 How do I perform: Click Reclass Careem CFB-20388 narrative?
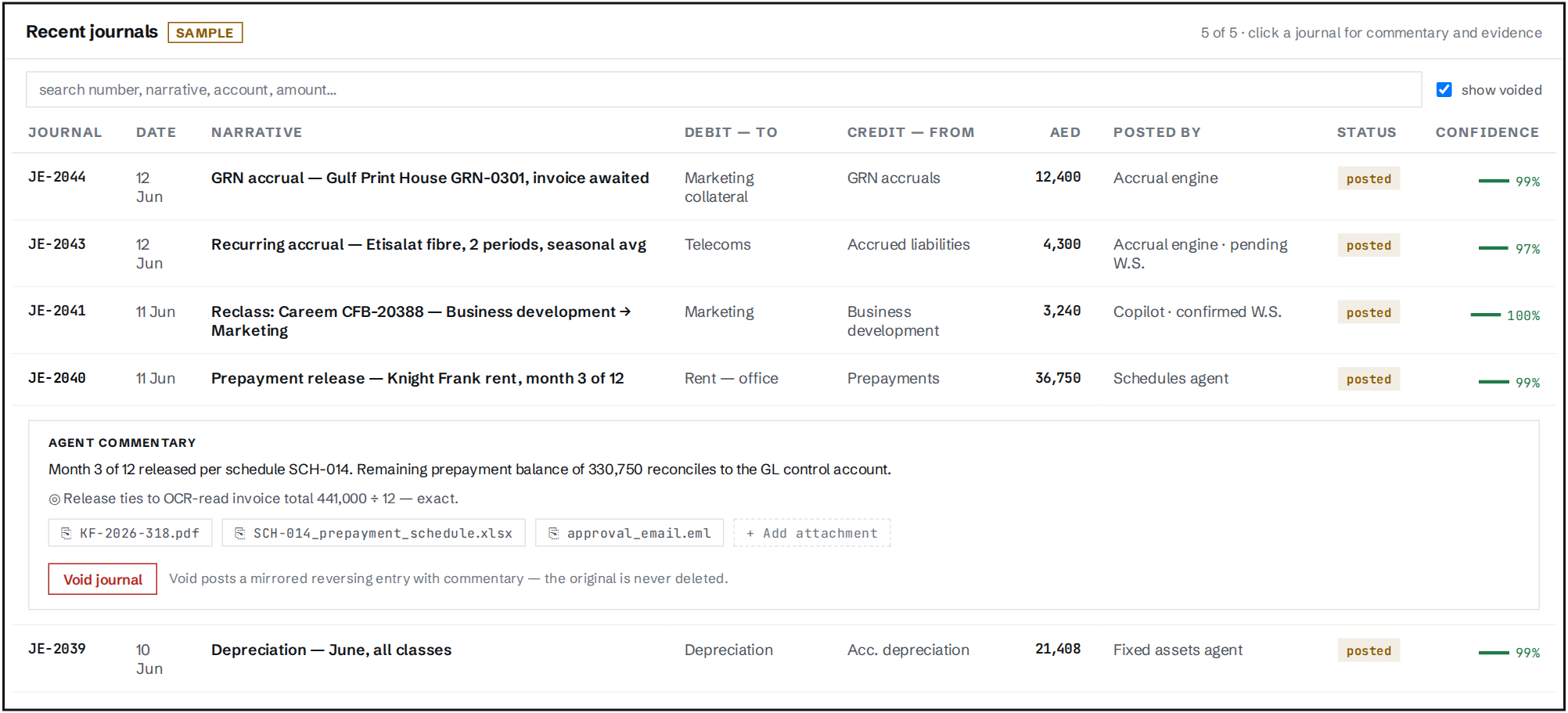pos(421,321)
